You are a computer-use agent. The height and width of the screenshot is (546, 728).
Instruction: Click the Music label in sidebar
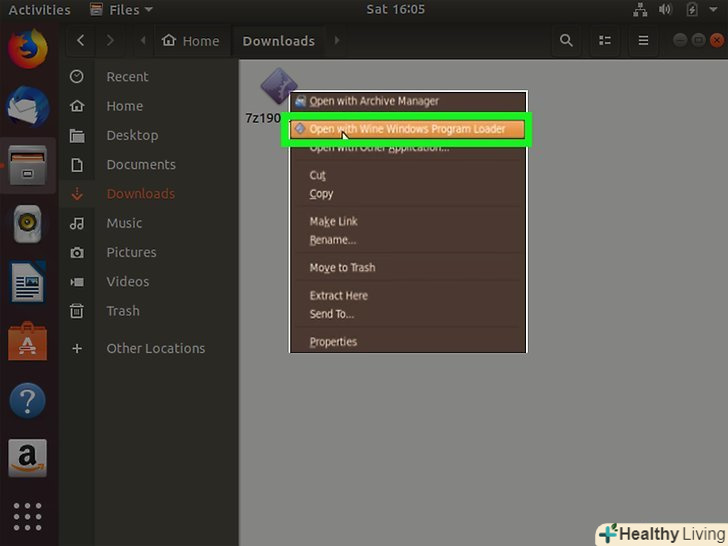pos(124,223)
